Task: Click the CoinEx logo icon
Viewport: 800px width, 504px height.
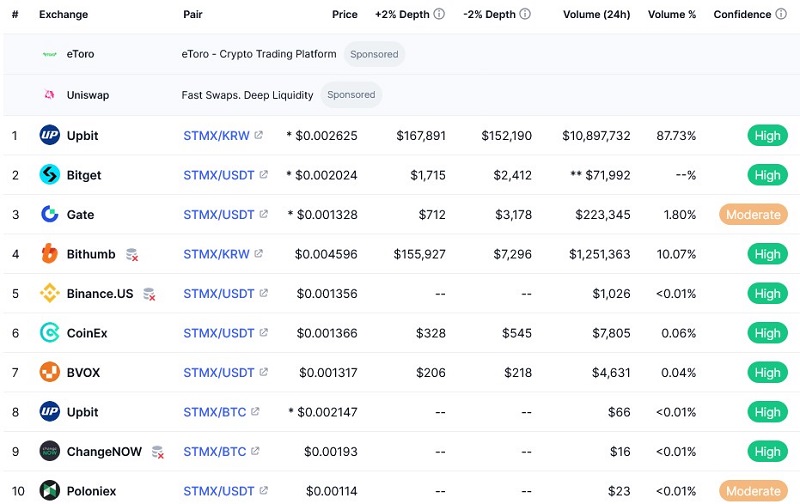Action: click(49, 333)
